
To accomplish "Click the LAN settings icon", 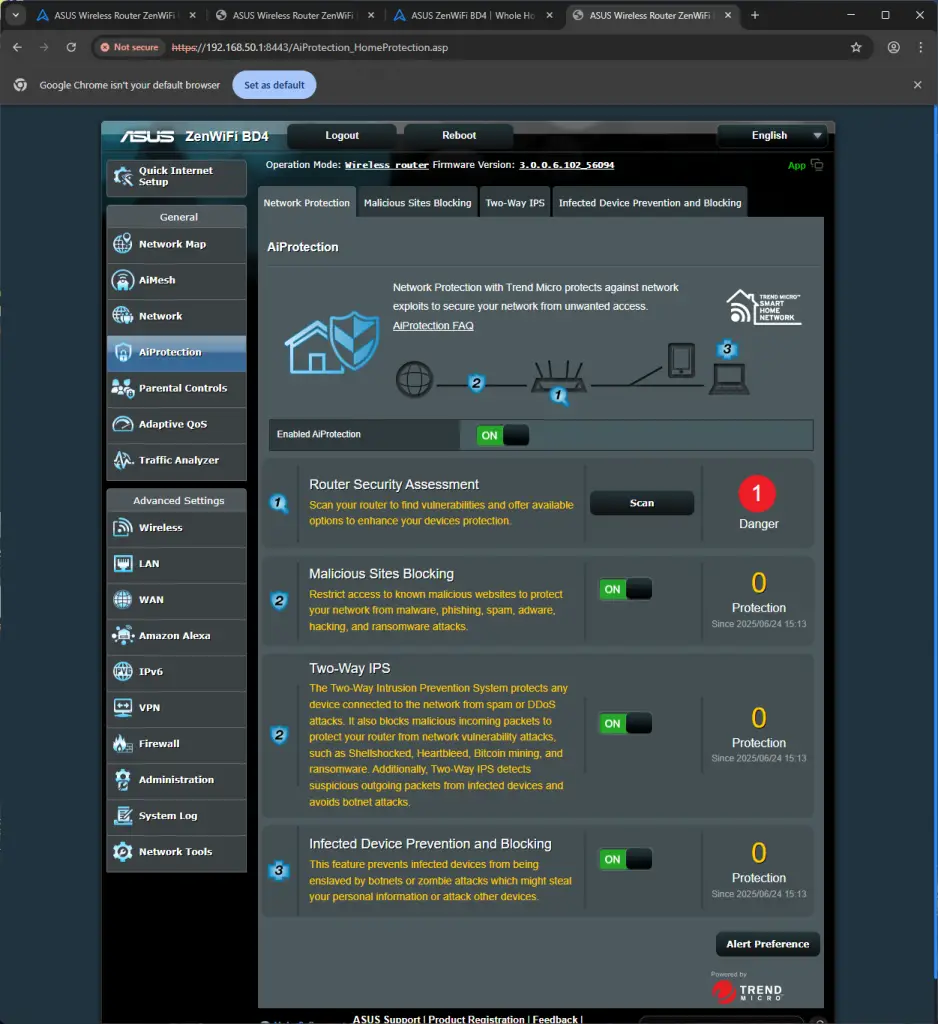I will coord(123,563).
